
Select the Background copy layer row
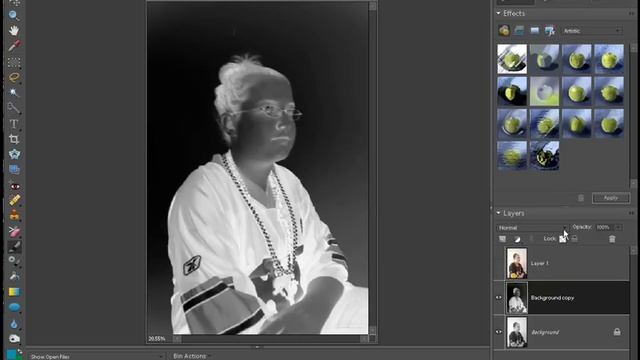click(x=562, y=298)
